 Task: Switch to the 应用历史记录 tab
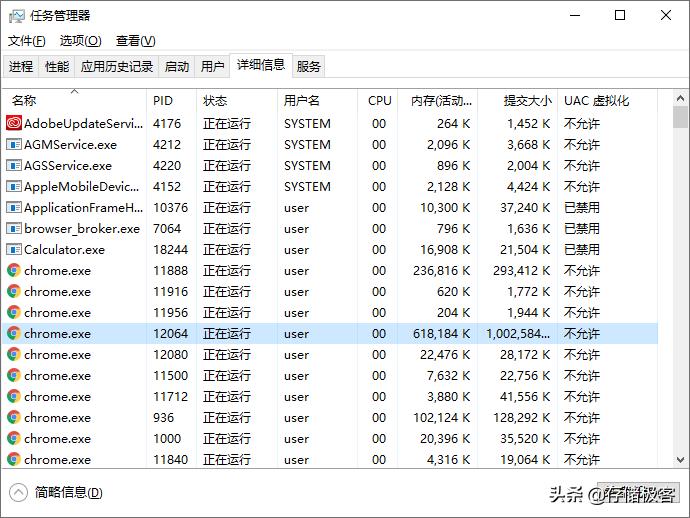(x=117, y=66)
